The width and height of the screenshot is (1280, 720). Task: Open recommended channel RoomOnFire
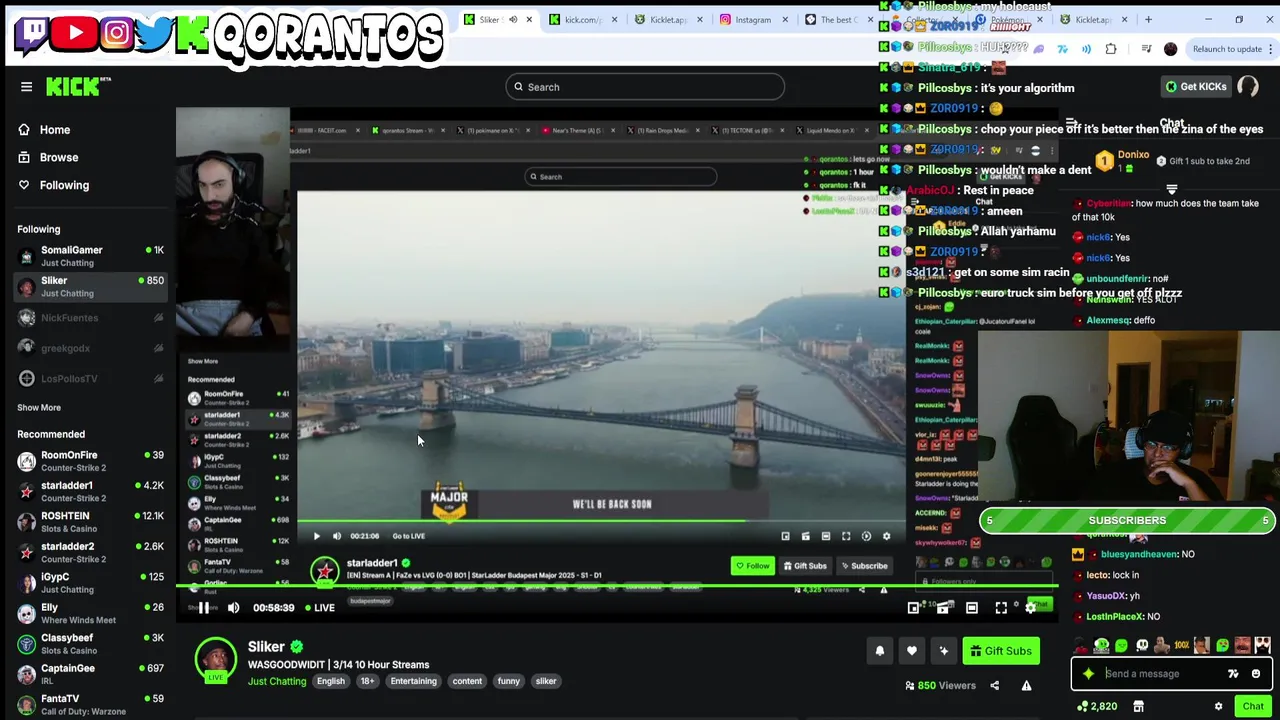tap(90, 461)
